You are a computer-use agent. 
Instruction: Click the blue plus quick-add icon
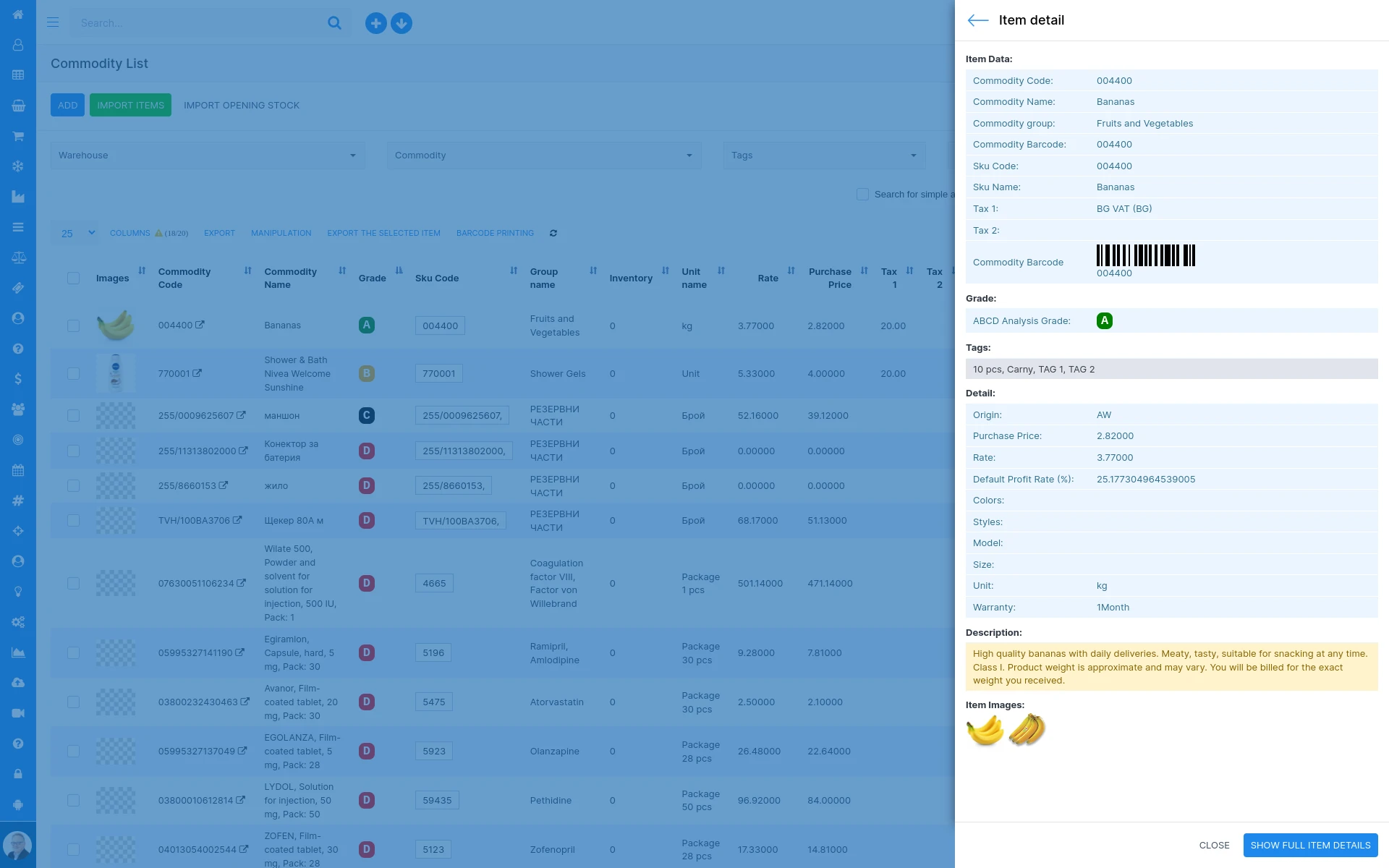click(x=375, y=23)
